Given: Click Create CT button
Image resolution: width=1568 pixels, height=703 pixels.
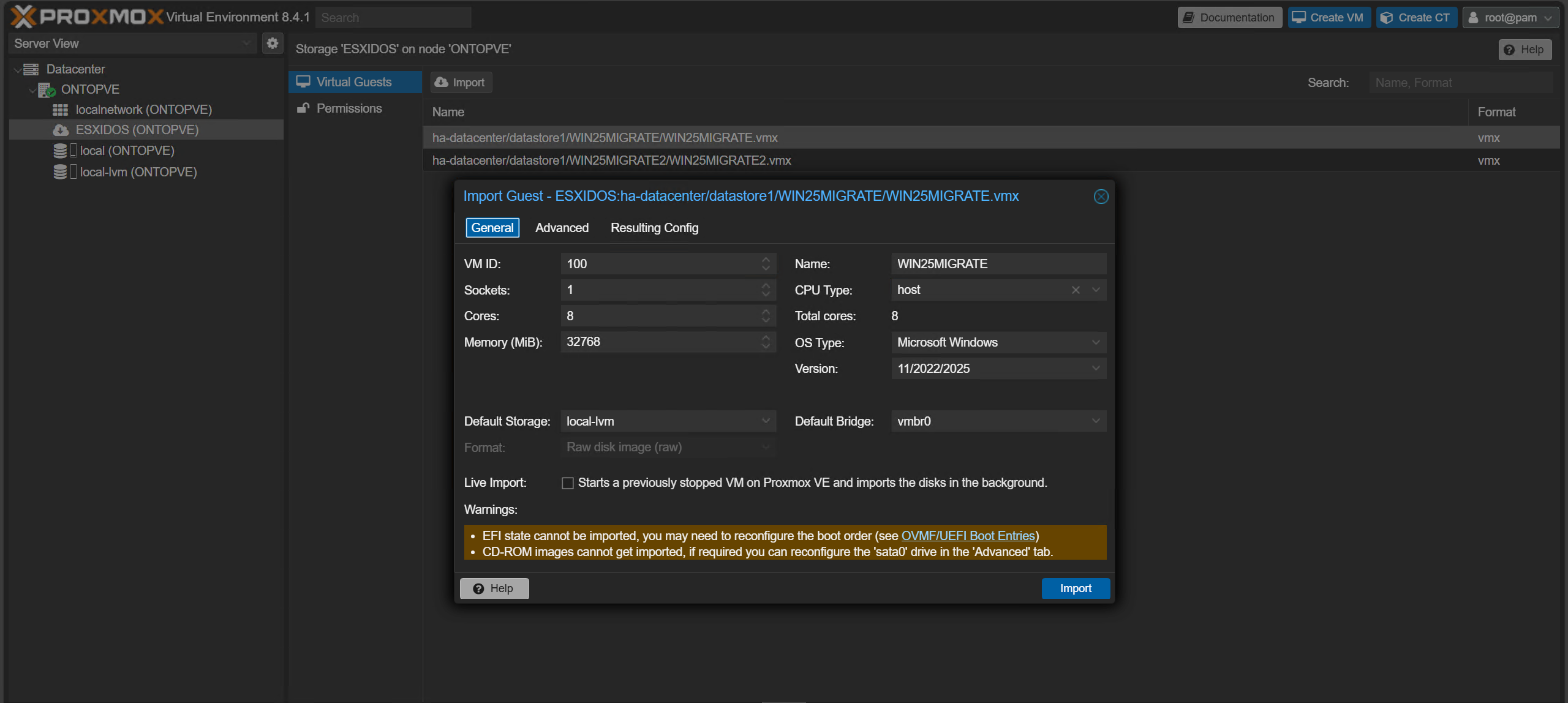Looking at the screenshot, I should tap(1416, 18).
